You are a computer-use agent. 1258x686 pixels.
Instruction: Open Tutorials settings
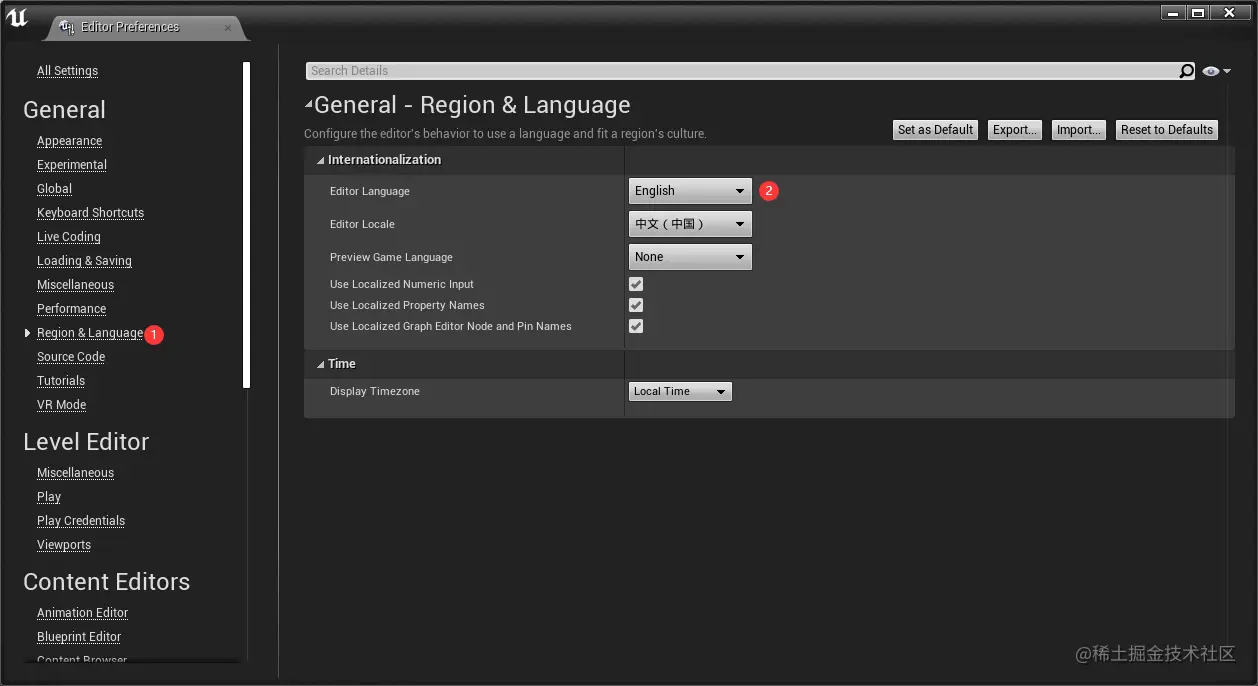61,381
